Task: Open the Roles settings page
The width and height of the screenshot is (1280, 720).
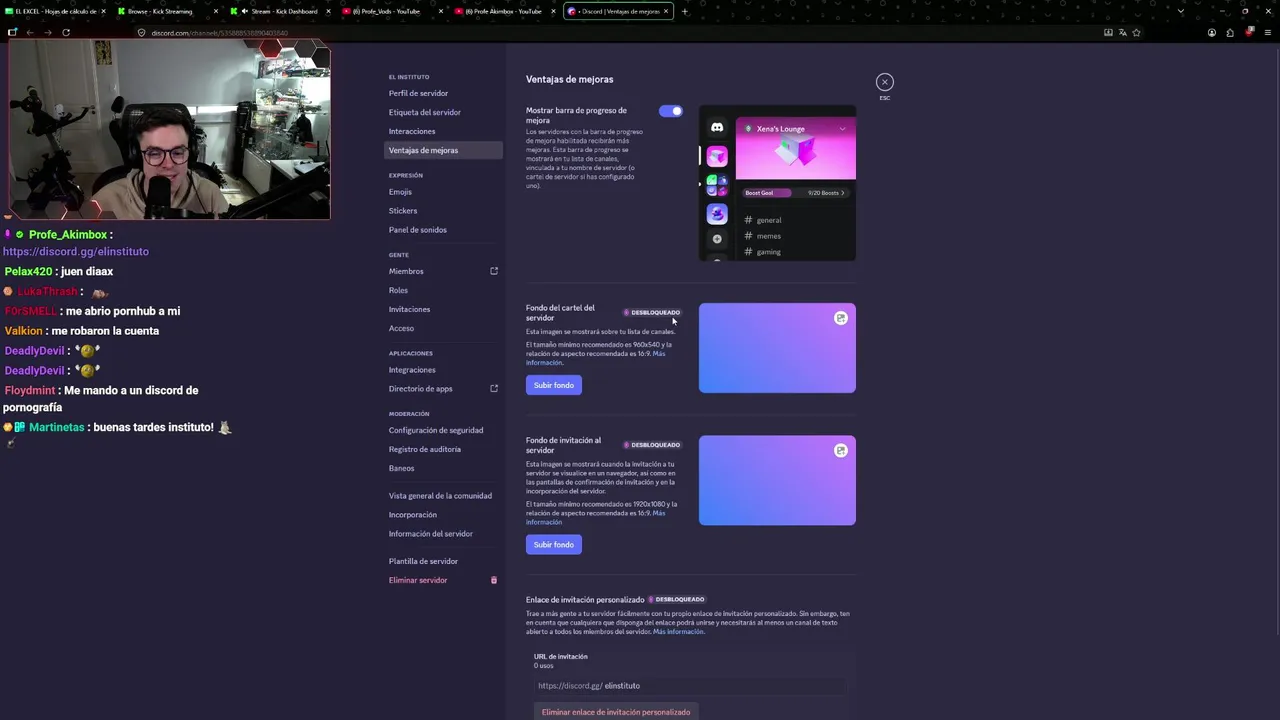Action: coord(443,290)
